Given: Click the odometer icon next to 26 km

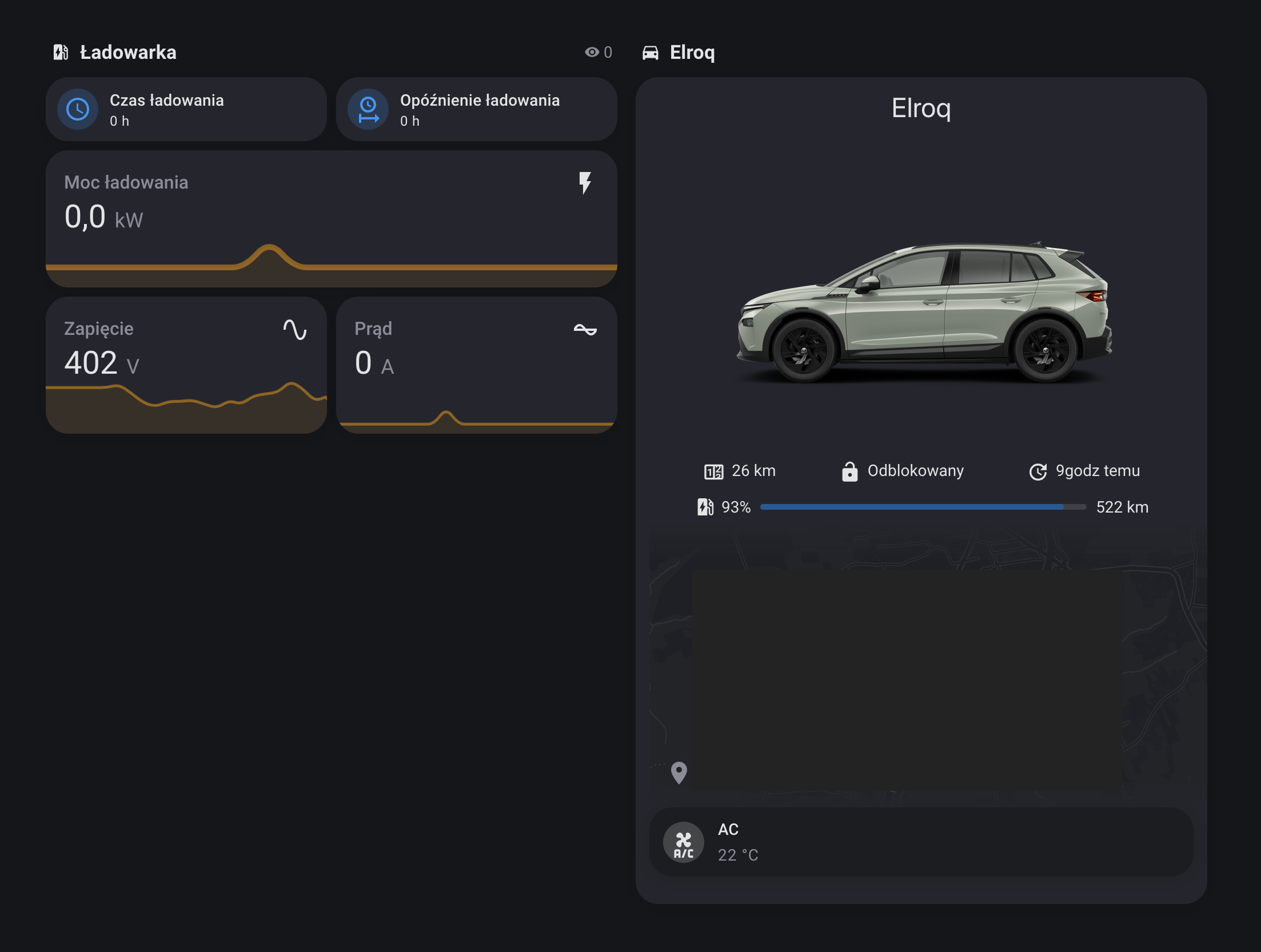Looking at the screenshot, I should point(713,471).
